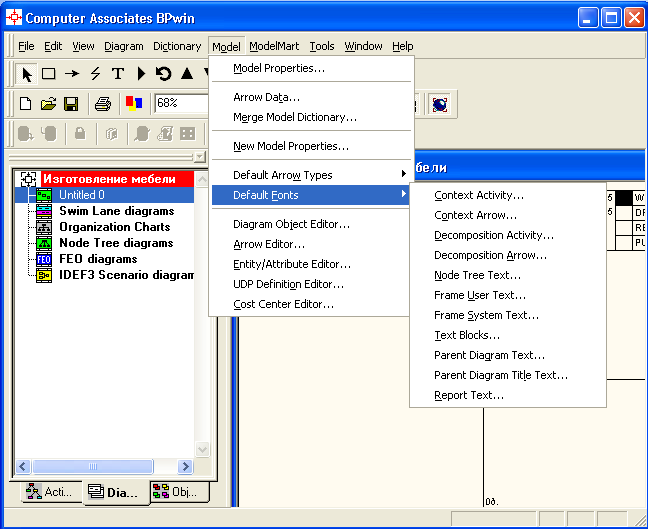Open Arrow Editor from Model menu
The width and height of the screenshot is (648, 529).
click(x=311, y=244)
